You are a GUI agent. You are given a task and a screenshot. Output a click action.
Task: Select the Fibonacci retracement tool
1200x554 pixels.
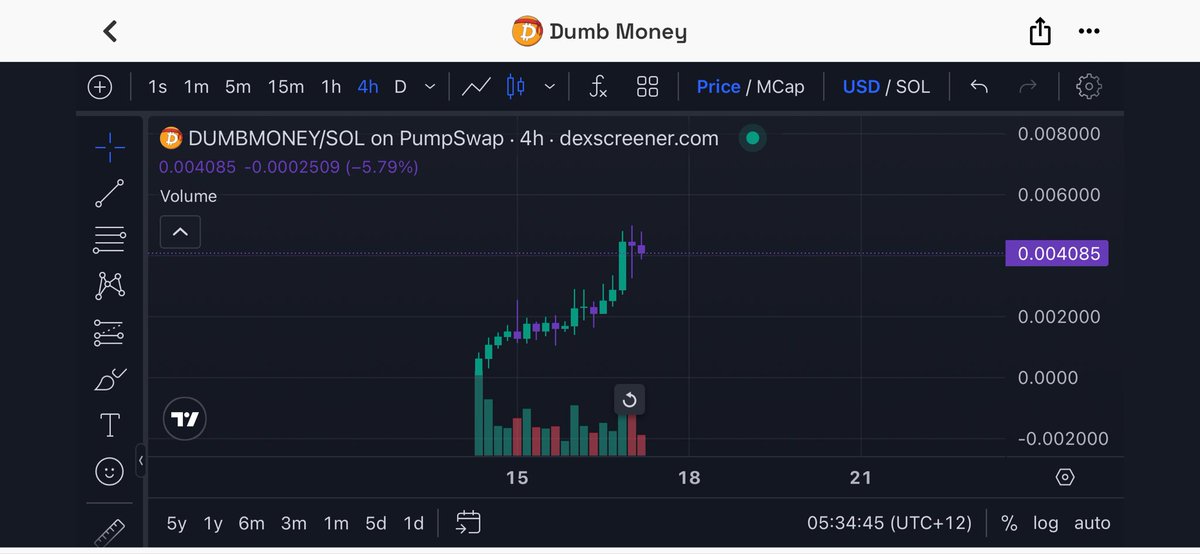[x=110, y=239]
